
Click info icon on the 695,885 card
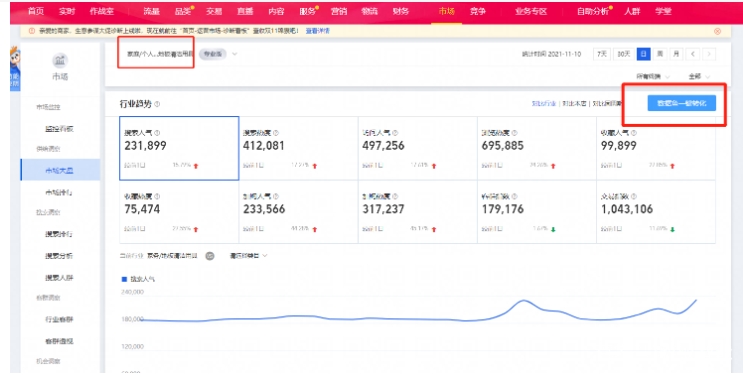click(514, 133)
